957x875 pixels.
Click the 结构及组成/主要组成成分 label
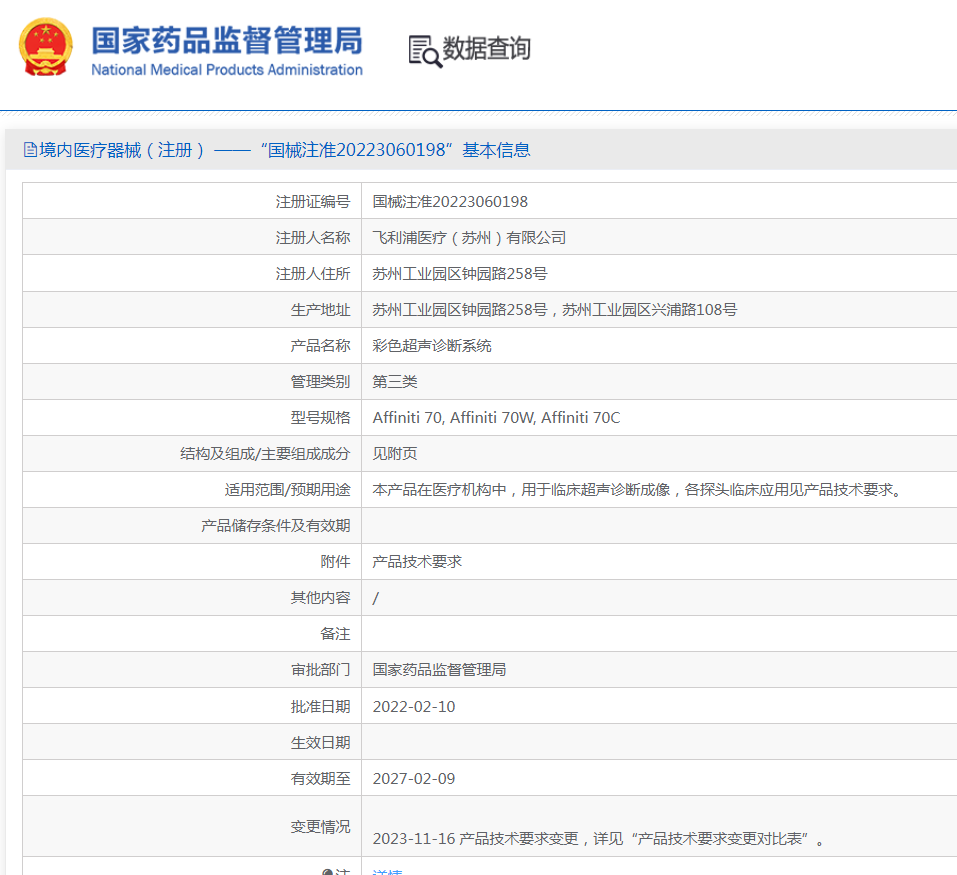coord(265,454)
